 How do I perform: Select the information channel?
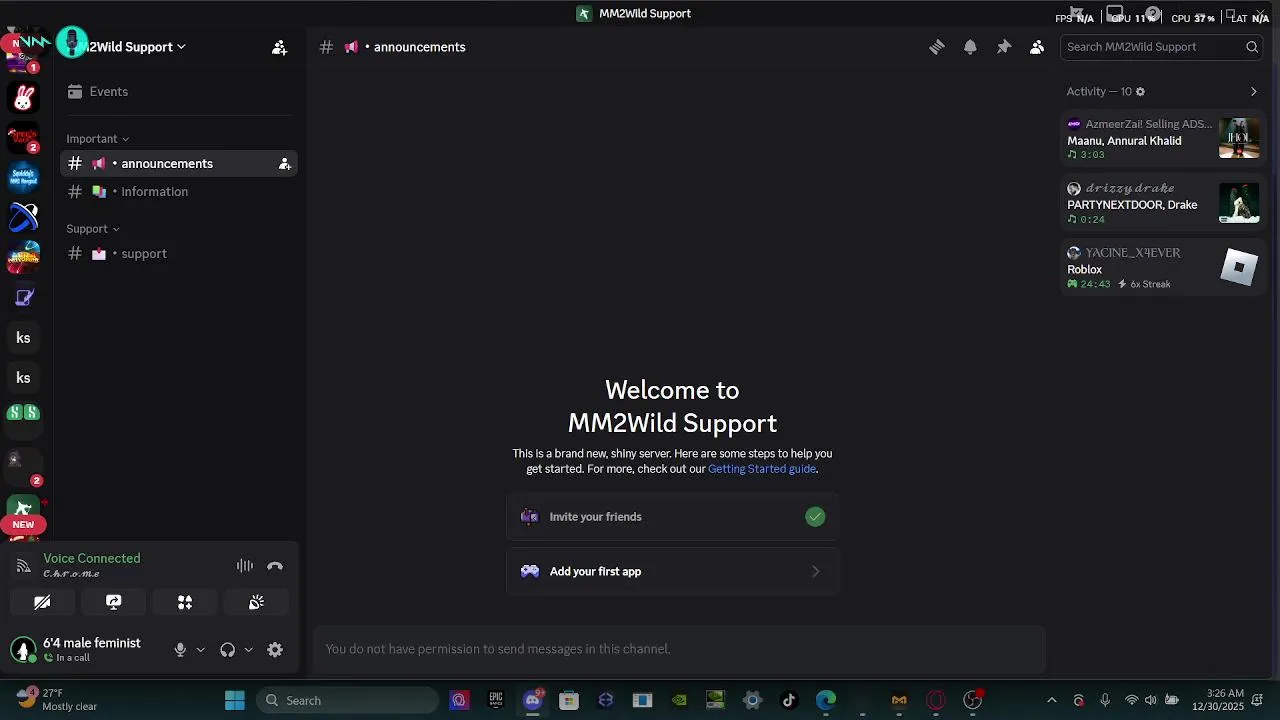[x=179, y=192]
